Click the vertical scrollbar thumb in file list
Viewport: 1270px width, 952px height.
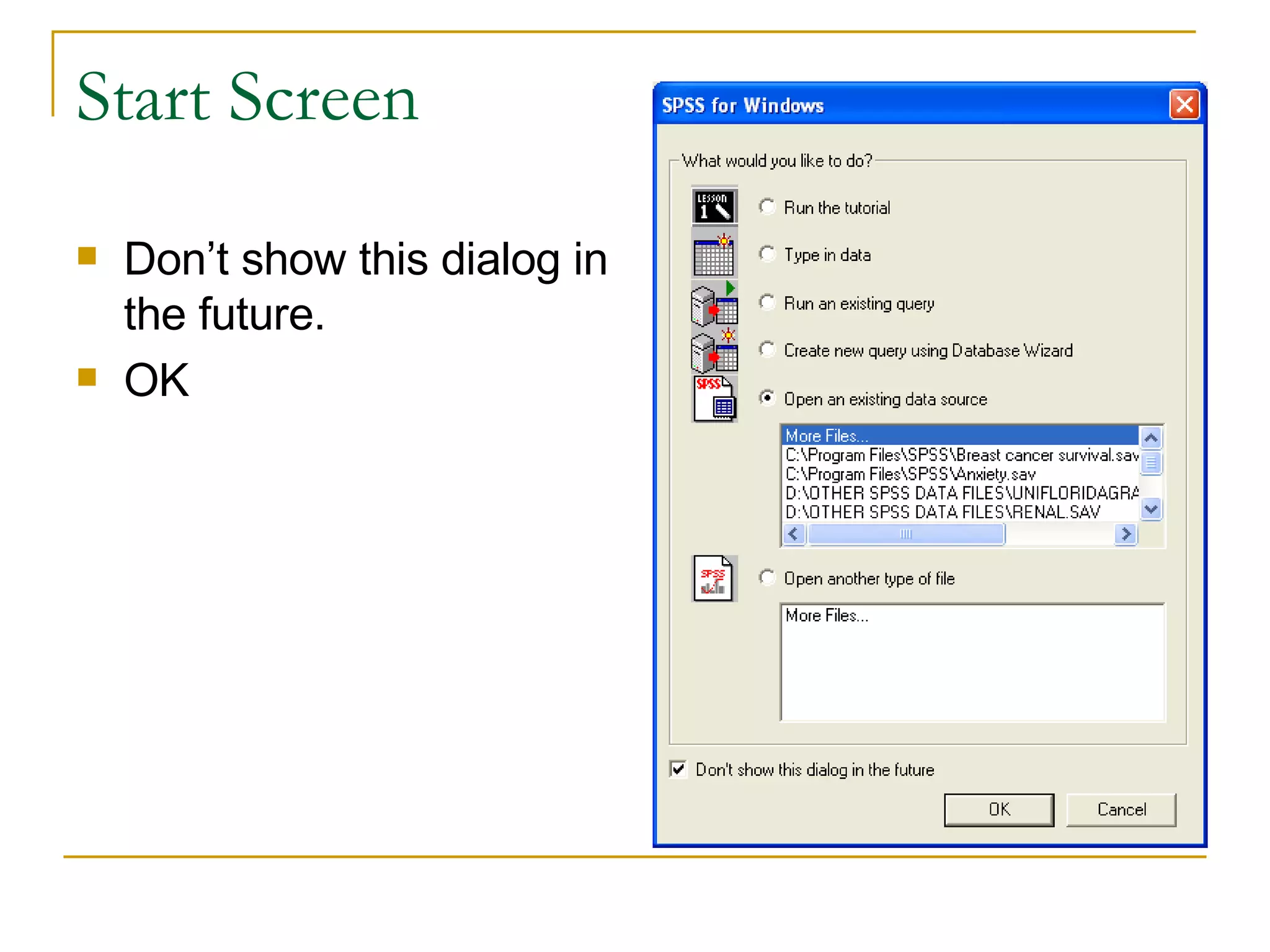pyautogui.click(x=1151, y=463)
